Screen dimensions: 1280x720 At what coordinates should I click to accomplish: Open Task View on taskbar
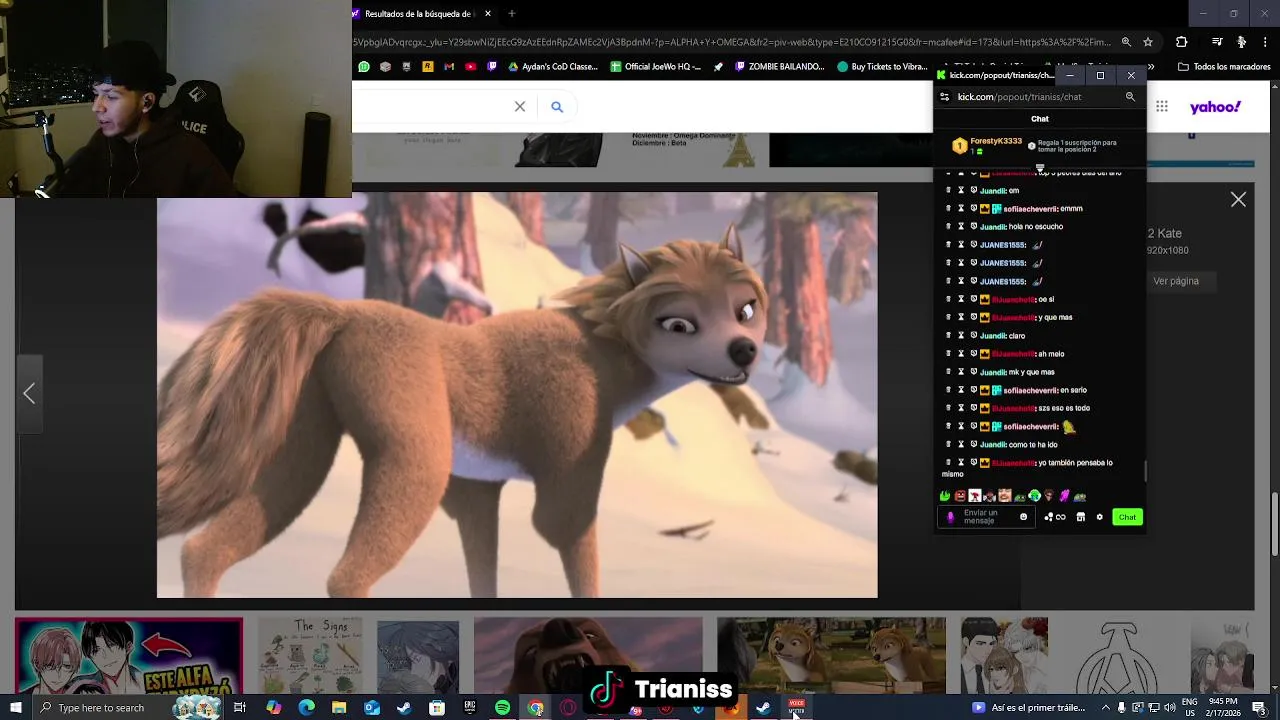click(x=240, y=708)
